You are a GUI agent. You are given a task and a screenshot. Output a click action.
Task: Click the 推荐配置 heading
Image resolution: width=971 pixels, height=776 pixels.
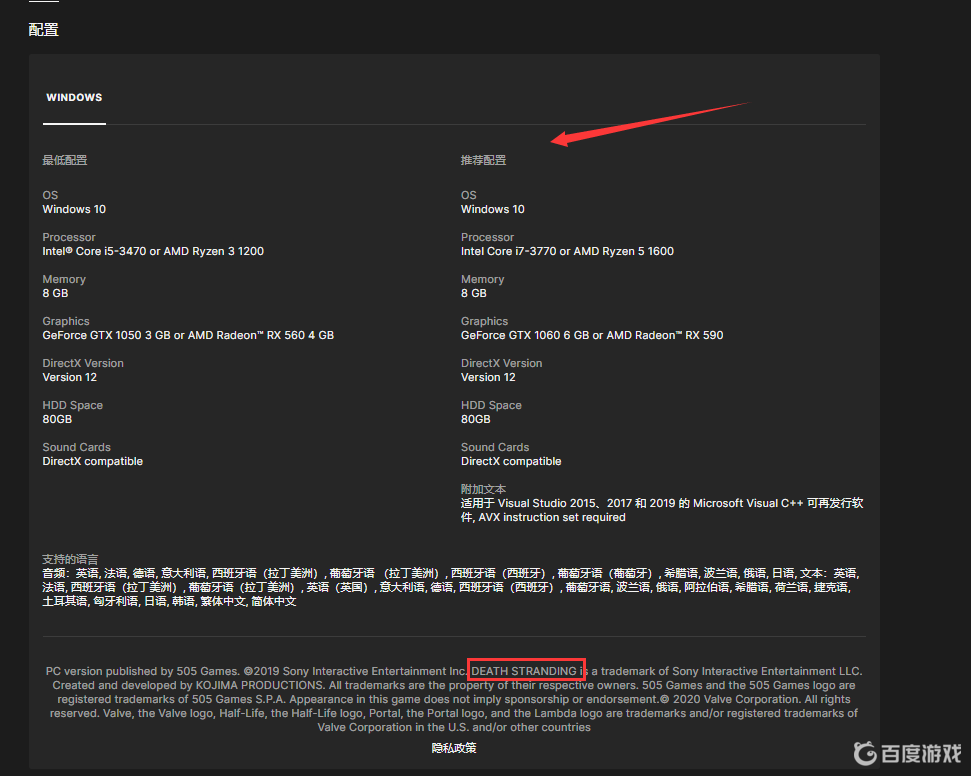coord(483,160)
